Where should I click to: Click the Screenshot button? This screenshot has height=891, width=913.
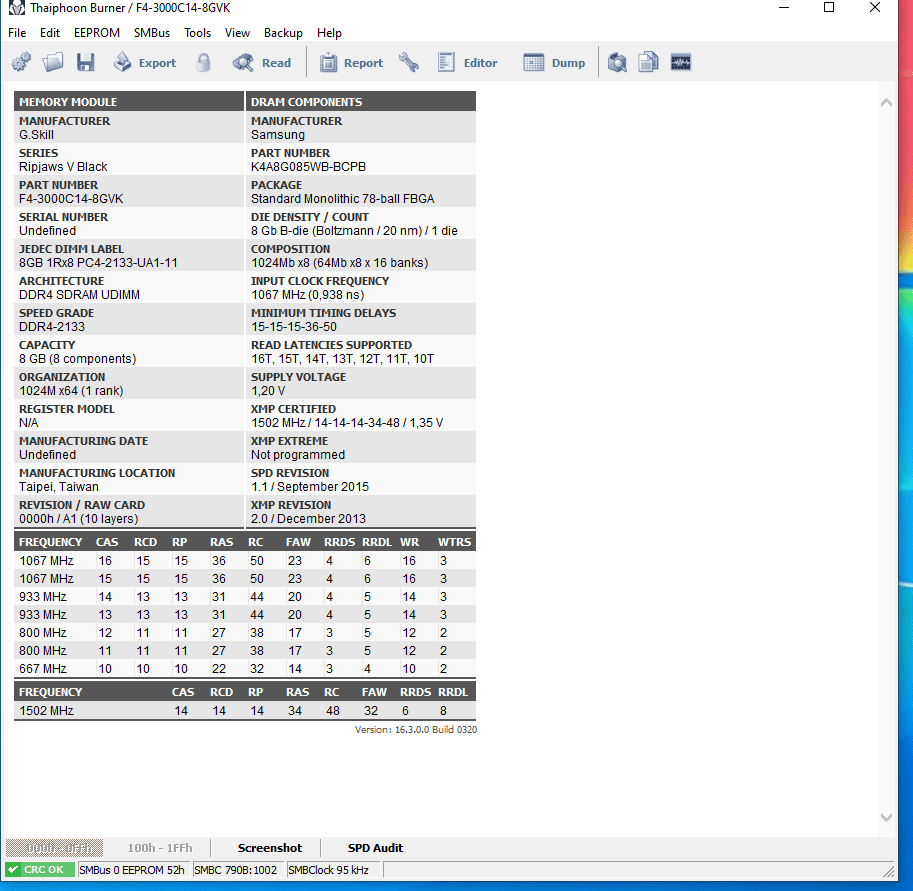pyautogui.click(x=270, y=848)
